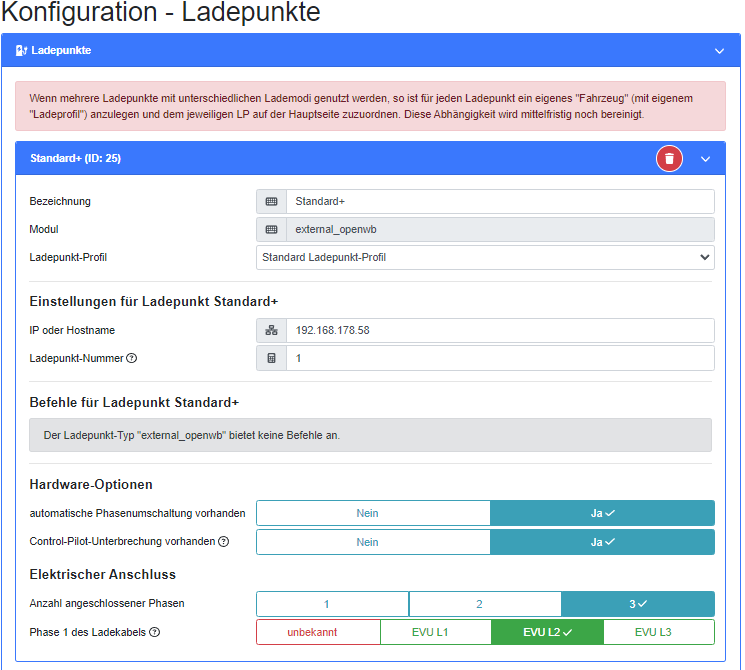Image resolution: width=745 pixels, height=670 pixels.
Task: Click the 'Elektrischer Anschluss' heading
Action: pos(103,574)
